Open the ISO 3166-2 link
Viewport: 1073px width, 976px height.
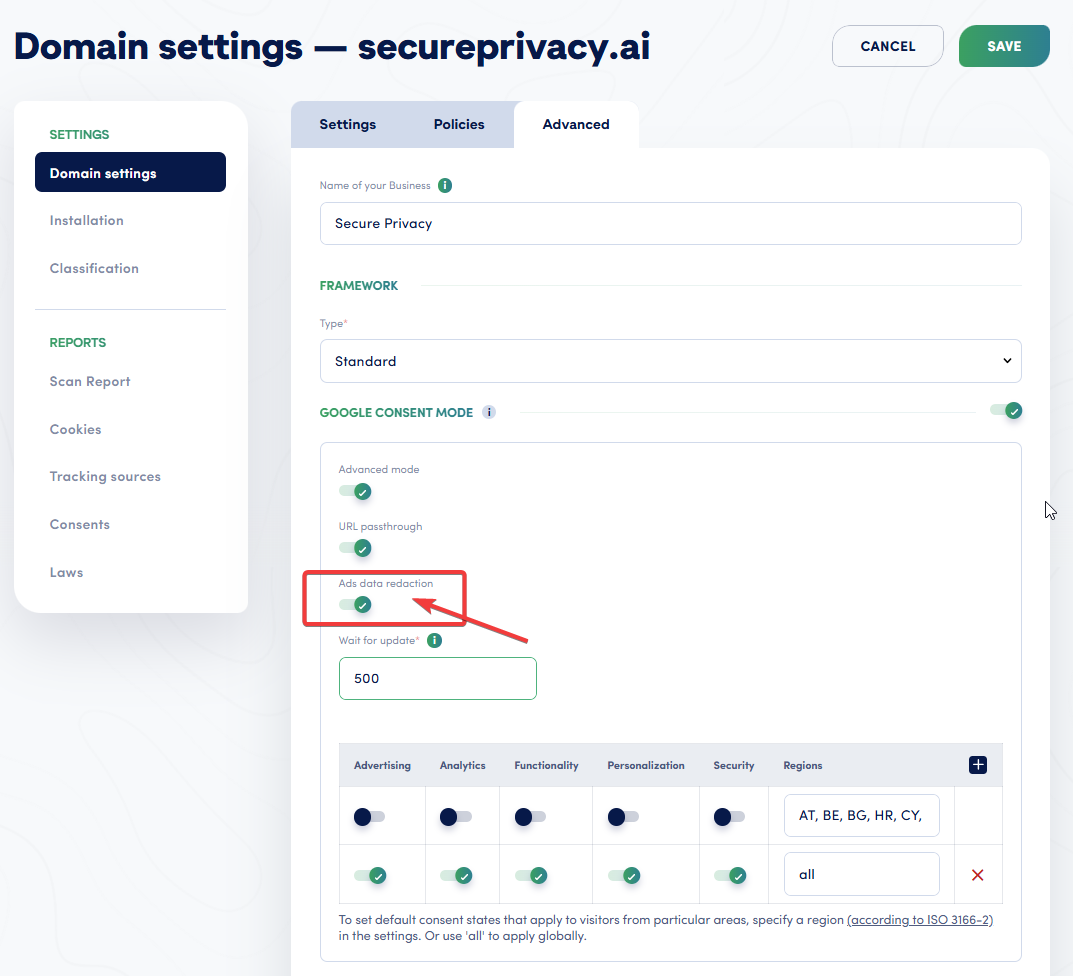(919, 919)
